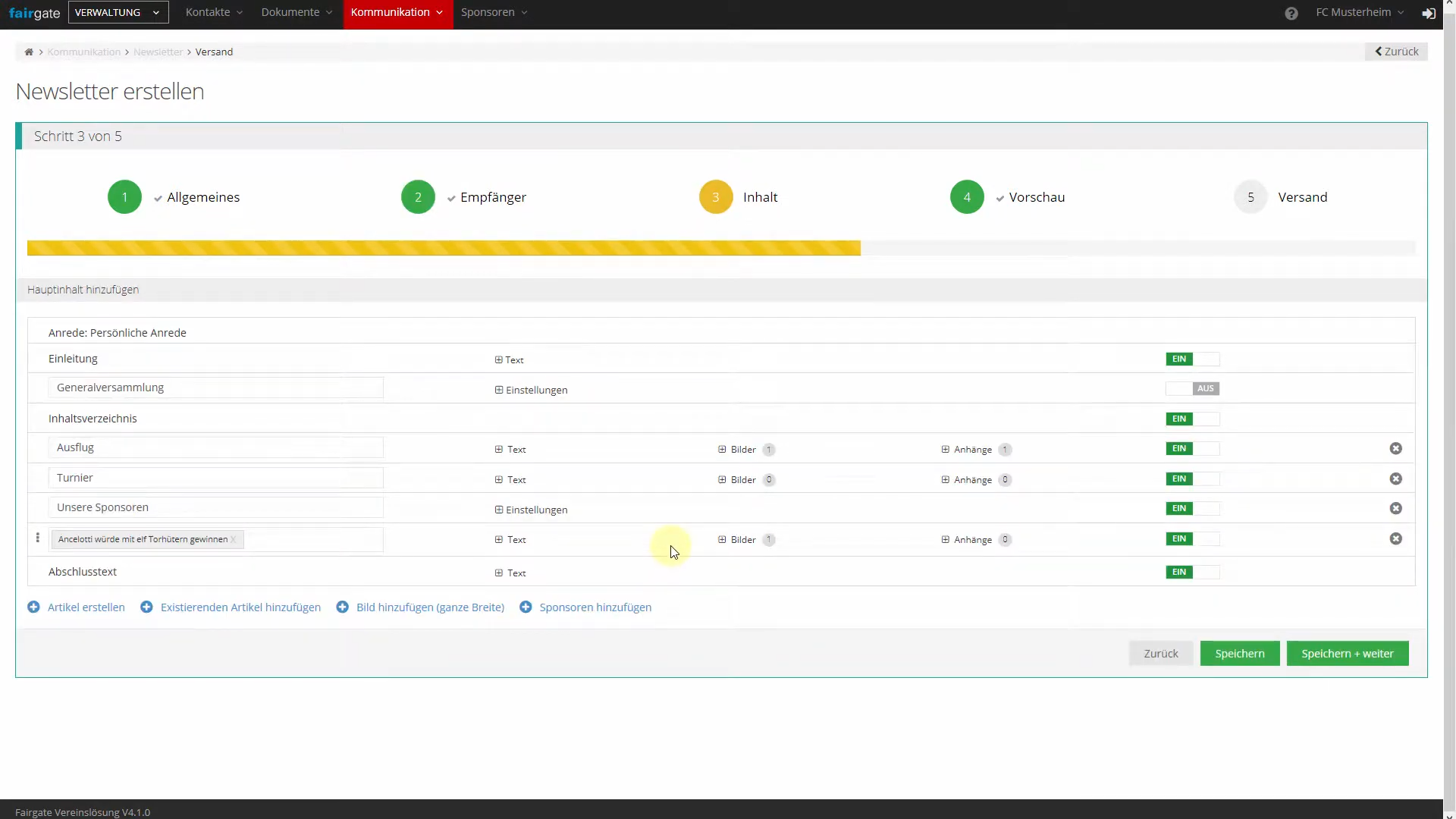The image size is (1456, 819).
Task: Expand Turnier Anhänge section
Action: coord(967,480)
